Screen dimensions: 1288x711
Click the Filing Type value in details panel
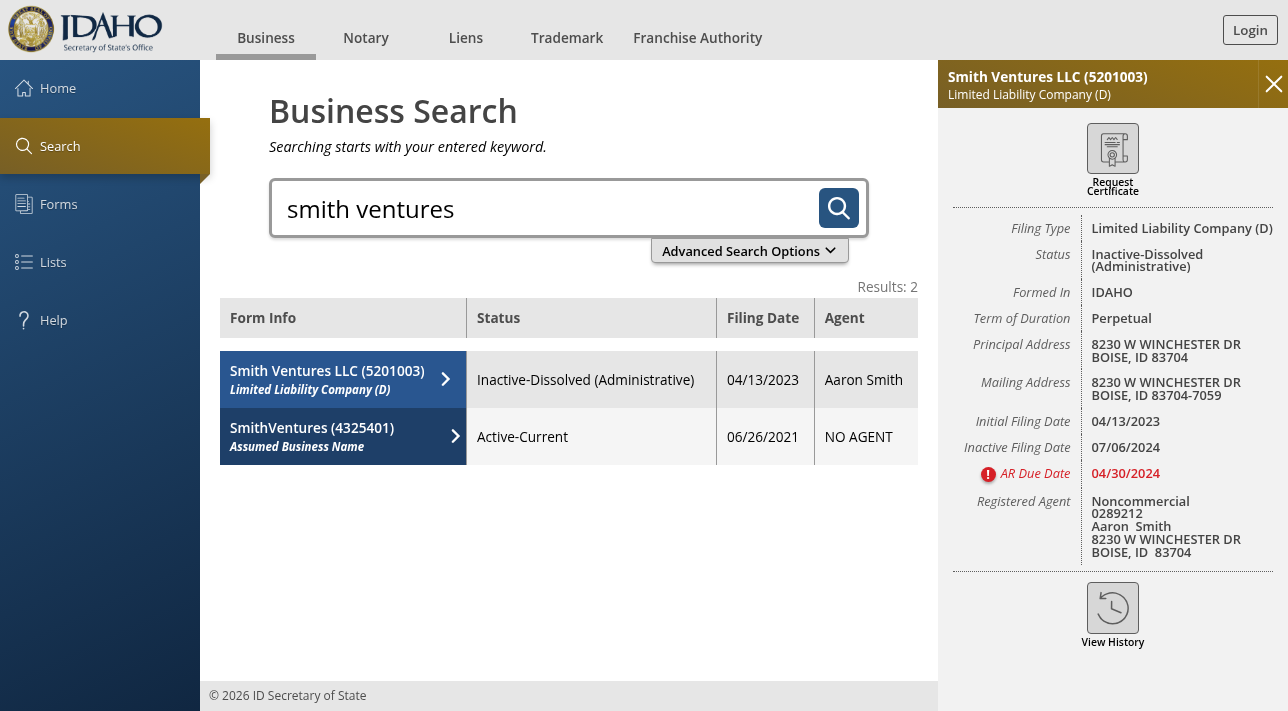(x=1182, y=229)
